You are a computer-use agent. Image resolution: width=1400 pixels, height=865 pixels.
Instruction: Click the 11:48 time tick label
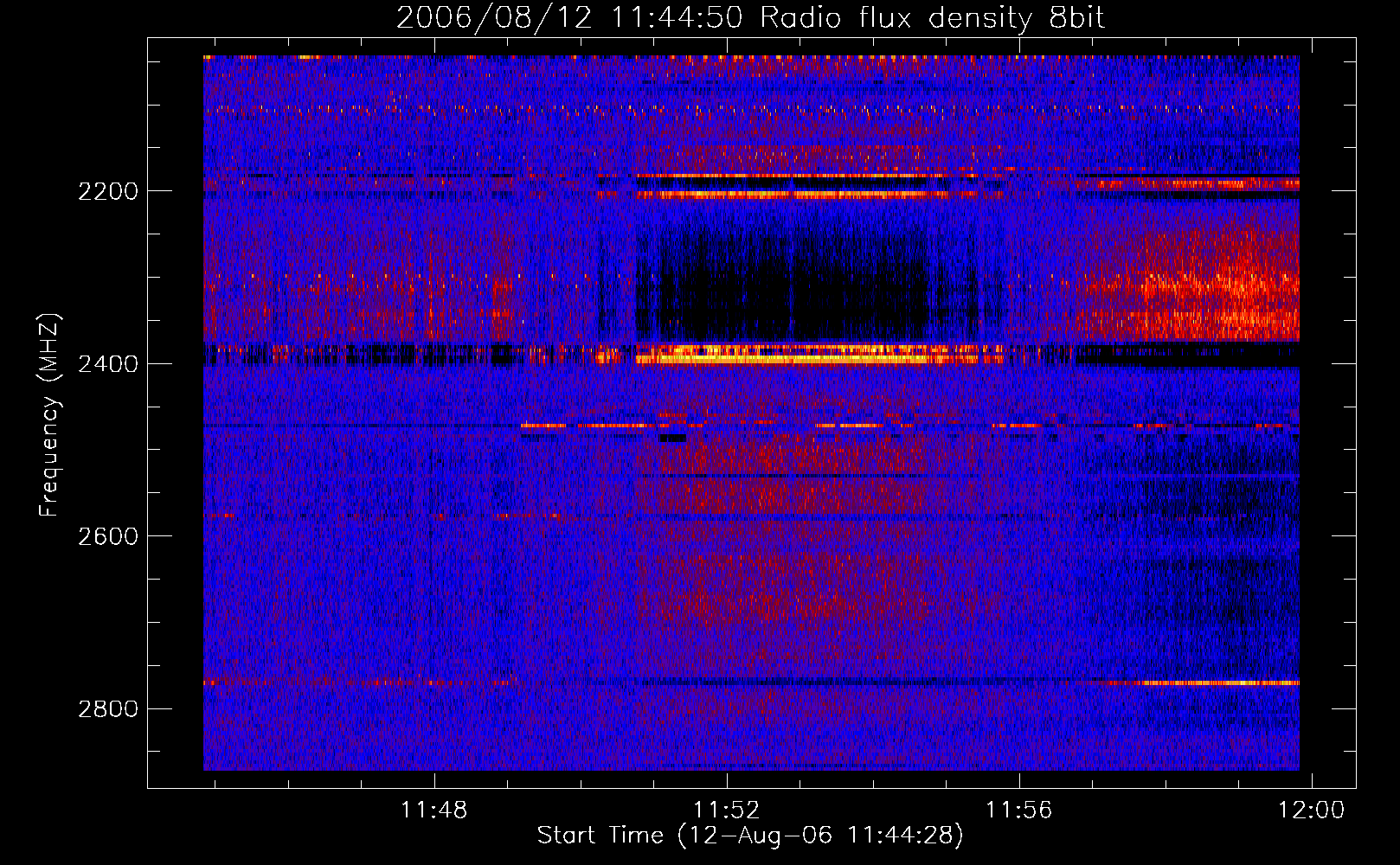[433, 811]
